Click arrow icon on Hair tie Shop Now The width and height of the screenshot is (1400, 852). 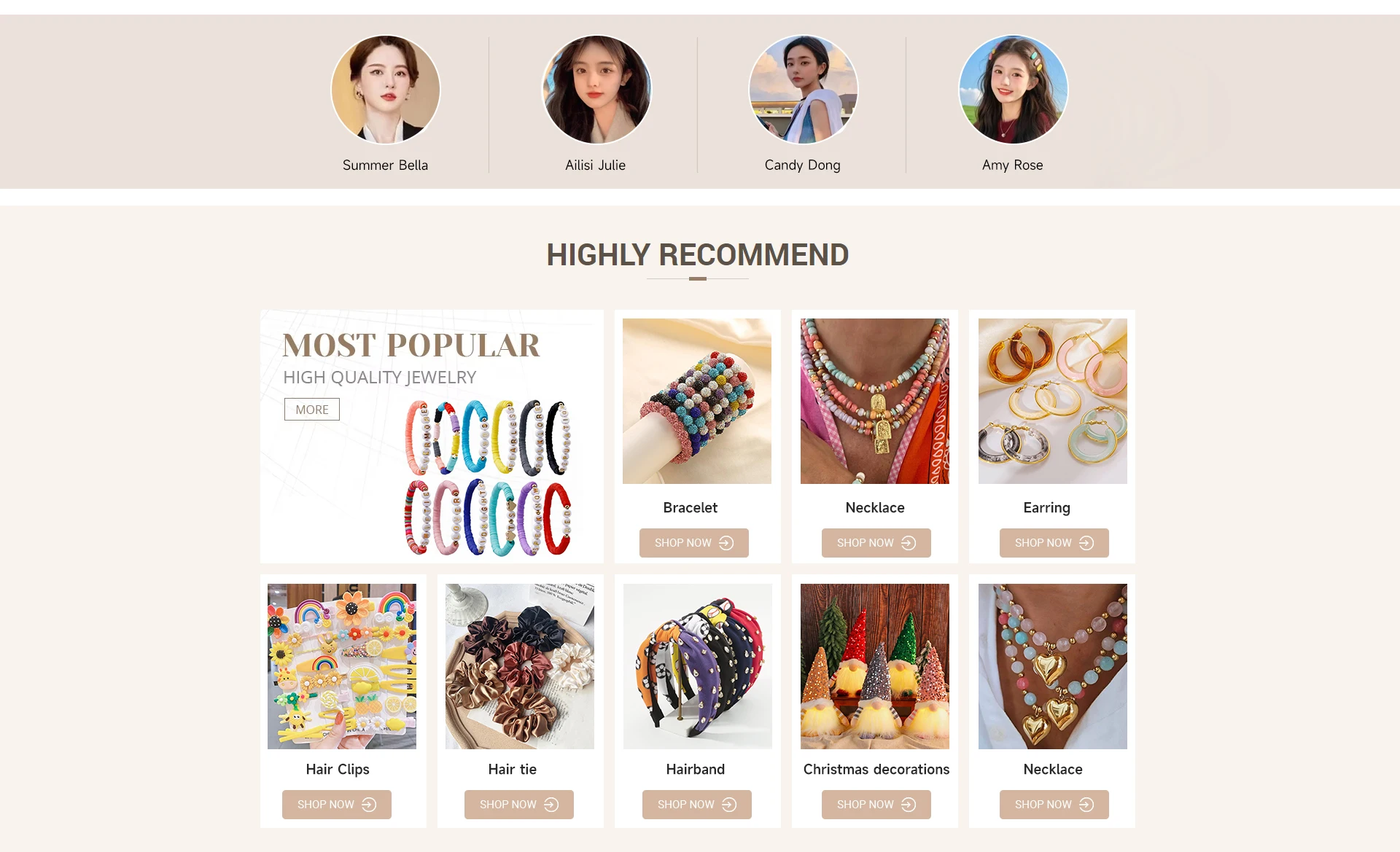[551, 805]
